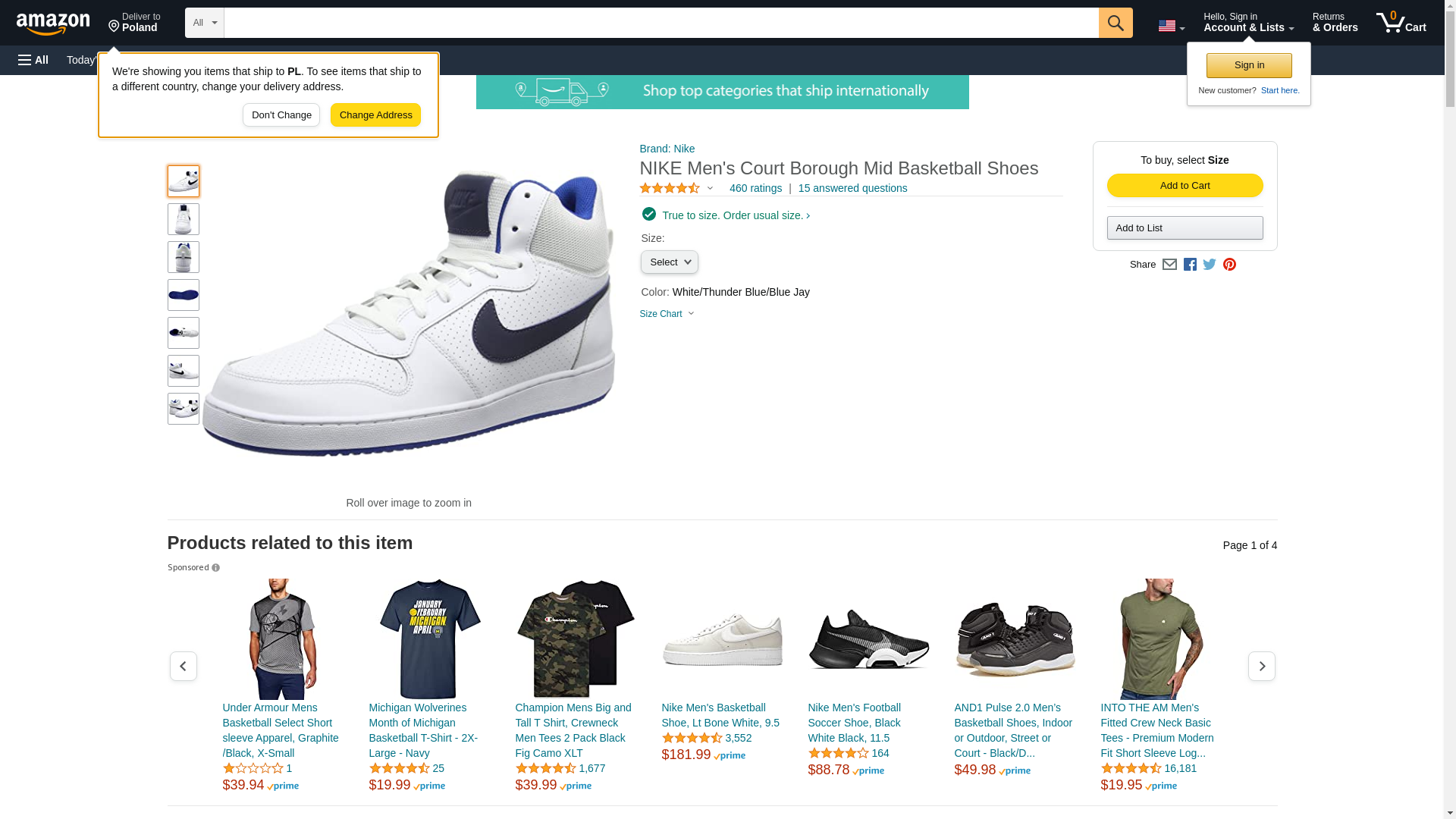Open the cart icon
This screenshot has height=819, width=1456.
1401,23
